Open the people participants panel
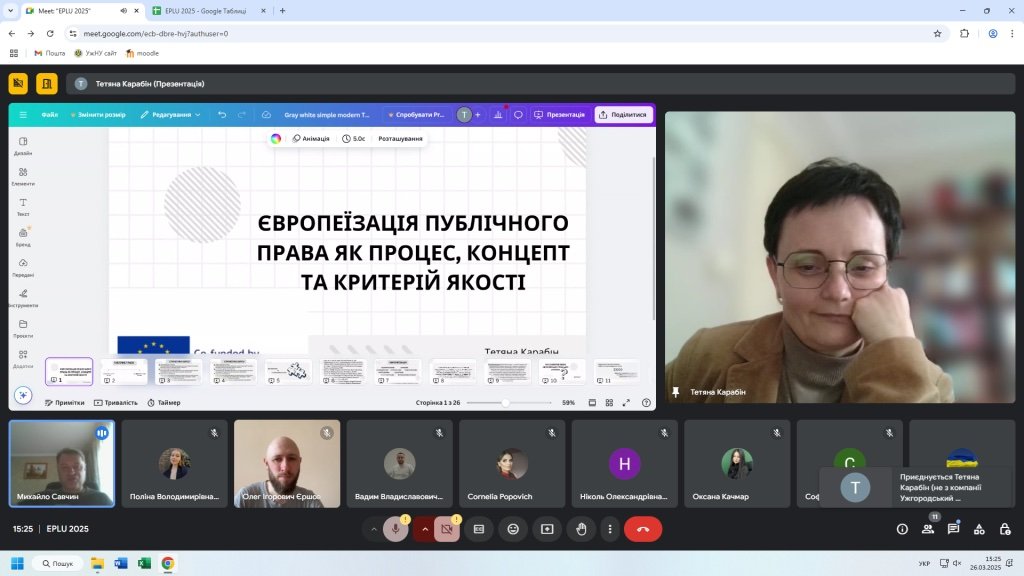 [x=928, y=529]
